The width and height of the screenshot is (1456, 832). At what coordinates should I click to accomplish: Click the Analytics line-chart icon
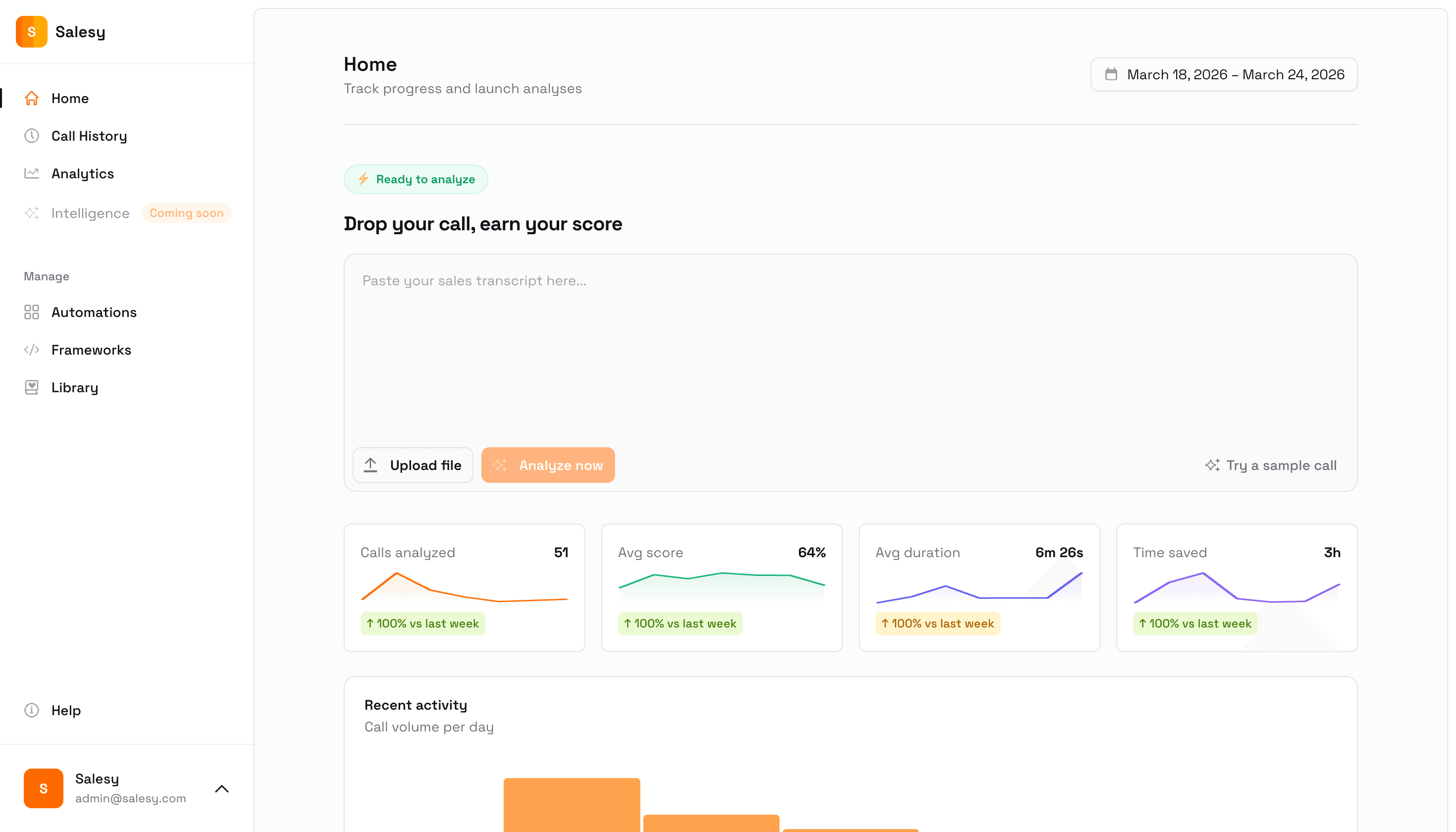pos(31,173)
